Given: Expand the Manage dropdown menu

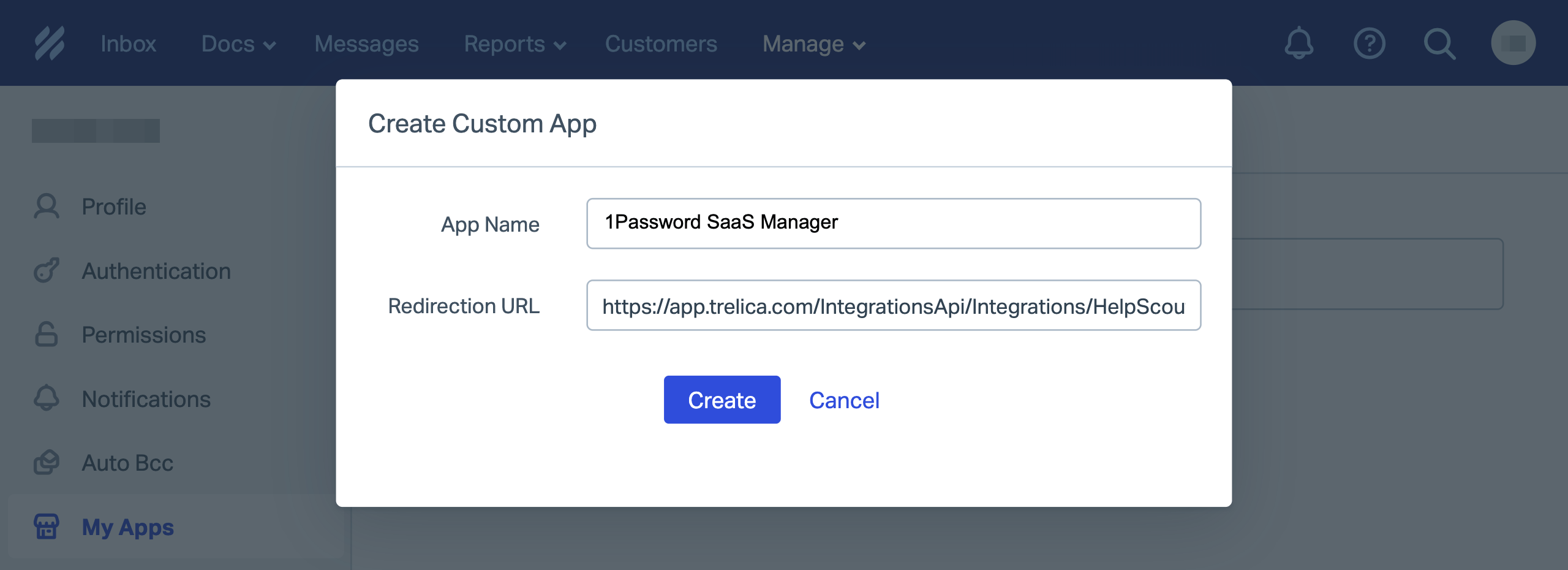Looking at the screenshot, I should pos(814,44).
